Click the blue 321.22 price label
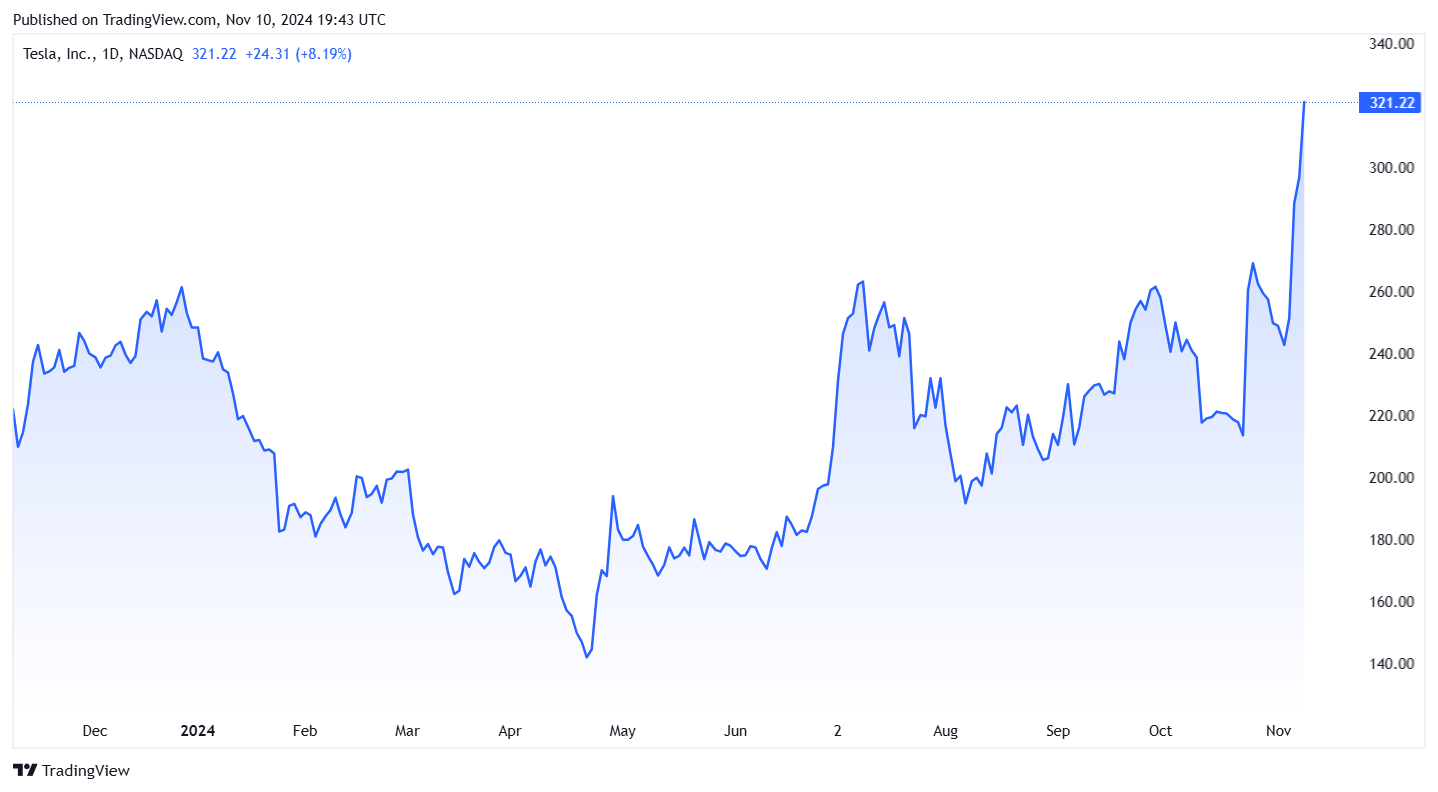The height and width of the screenshot is (792, 1438). click(1391, 102)
